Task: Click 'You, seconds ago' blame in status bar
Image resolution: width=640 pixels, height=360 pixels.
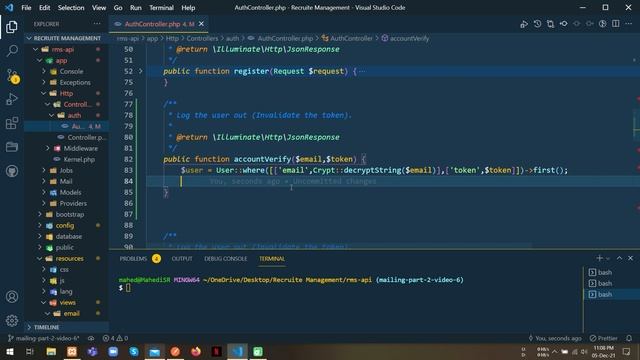Action: 555,338
